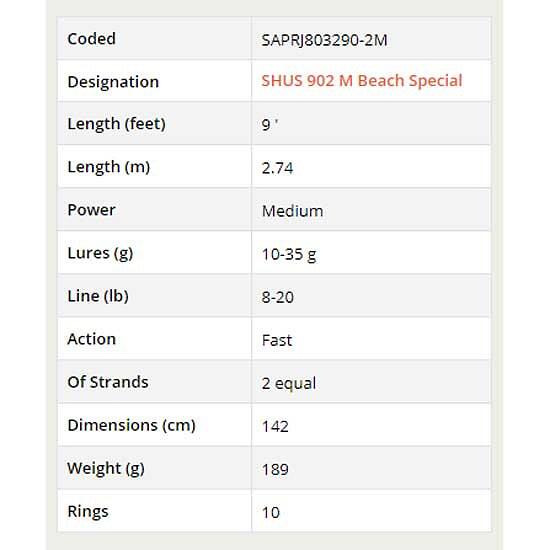Select the 8-20 line value
The width and height of the screenshot is (550, 550).
[277, 297]
